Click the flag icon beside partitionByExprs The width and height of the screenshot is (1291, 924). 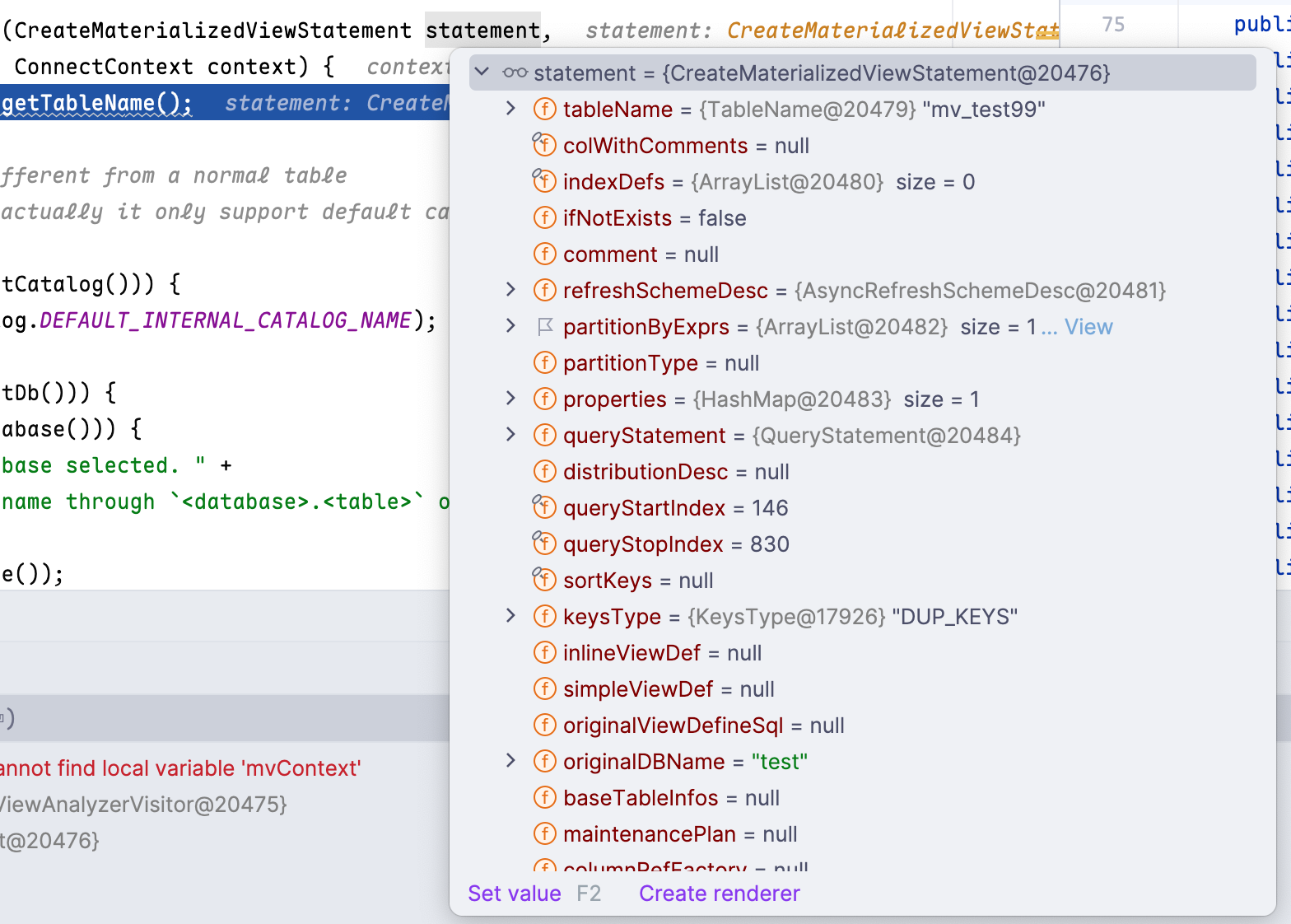(544, 327)
